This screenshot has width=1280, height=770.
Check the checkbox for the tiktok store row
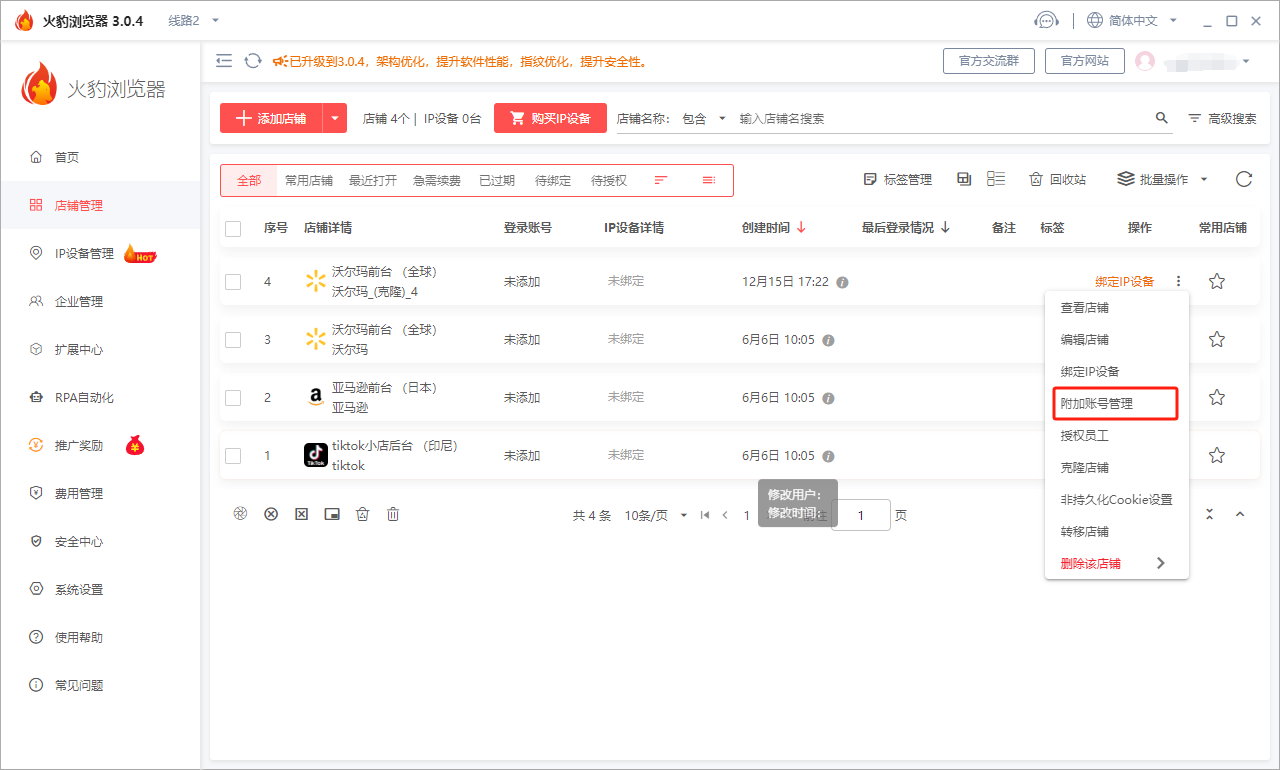point(233,455)
